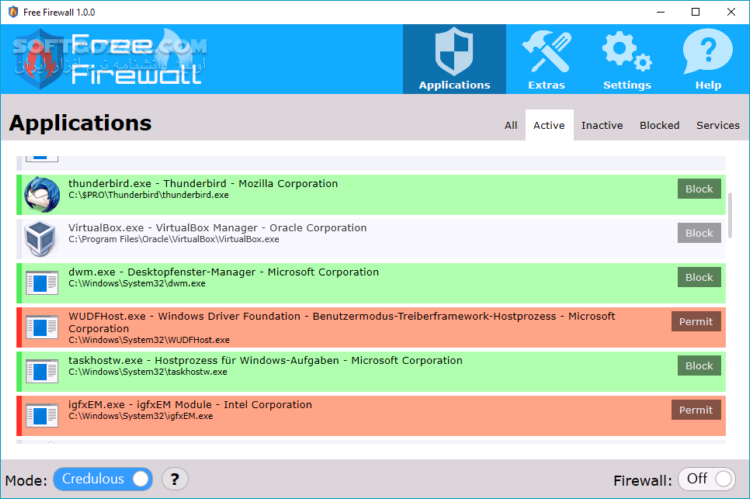
Task: Click the igfxEM.exe window icon
Action: tap(42, 416)
